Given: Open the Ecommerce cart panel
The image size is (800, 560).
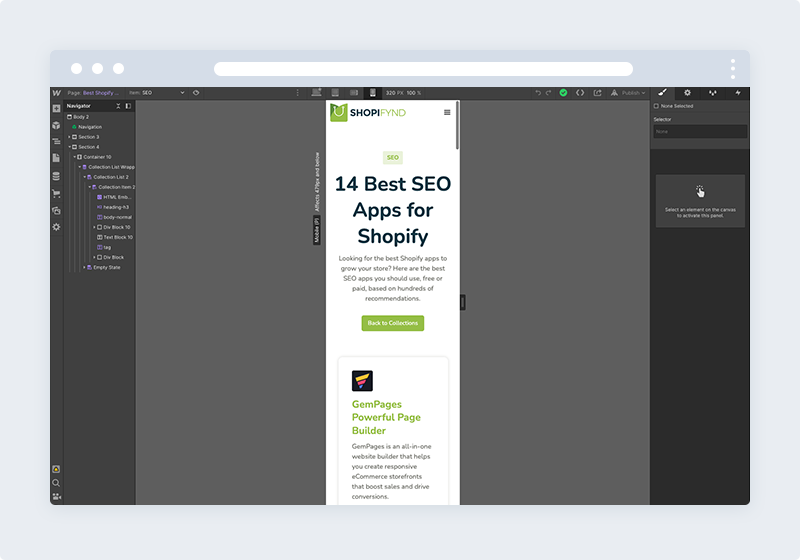Looking at the screenshot, I should 56,193.
